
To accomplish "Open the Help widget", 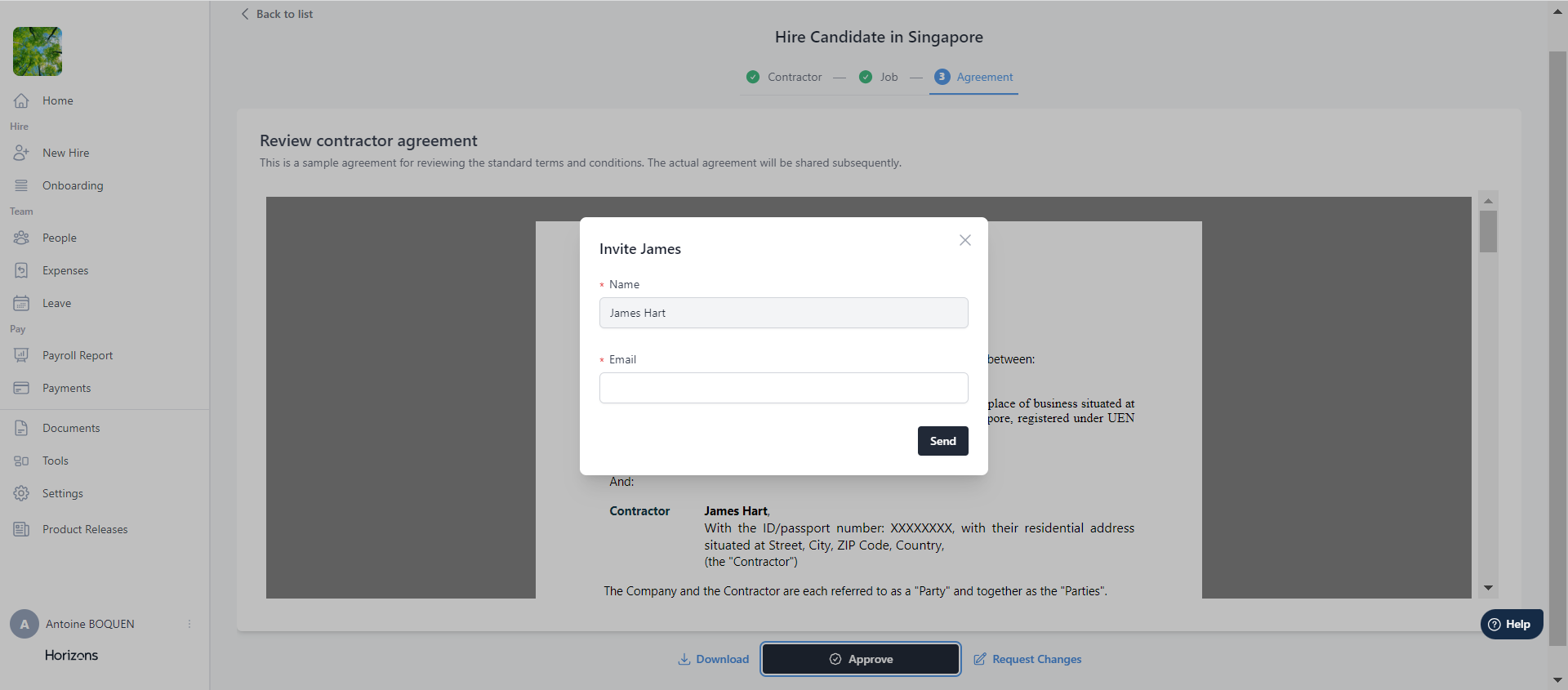I will (x=1511, y=624).
